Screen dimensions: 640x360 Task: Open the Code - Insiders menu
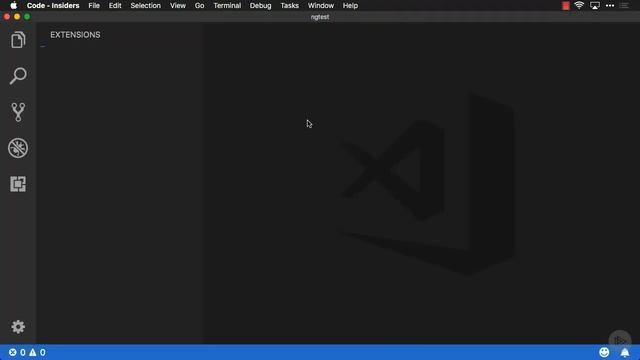53,5
